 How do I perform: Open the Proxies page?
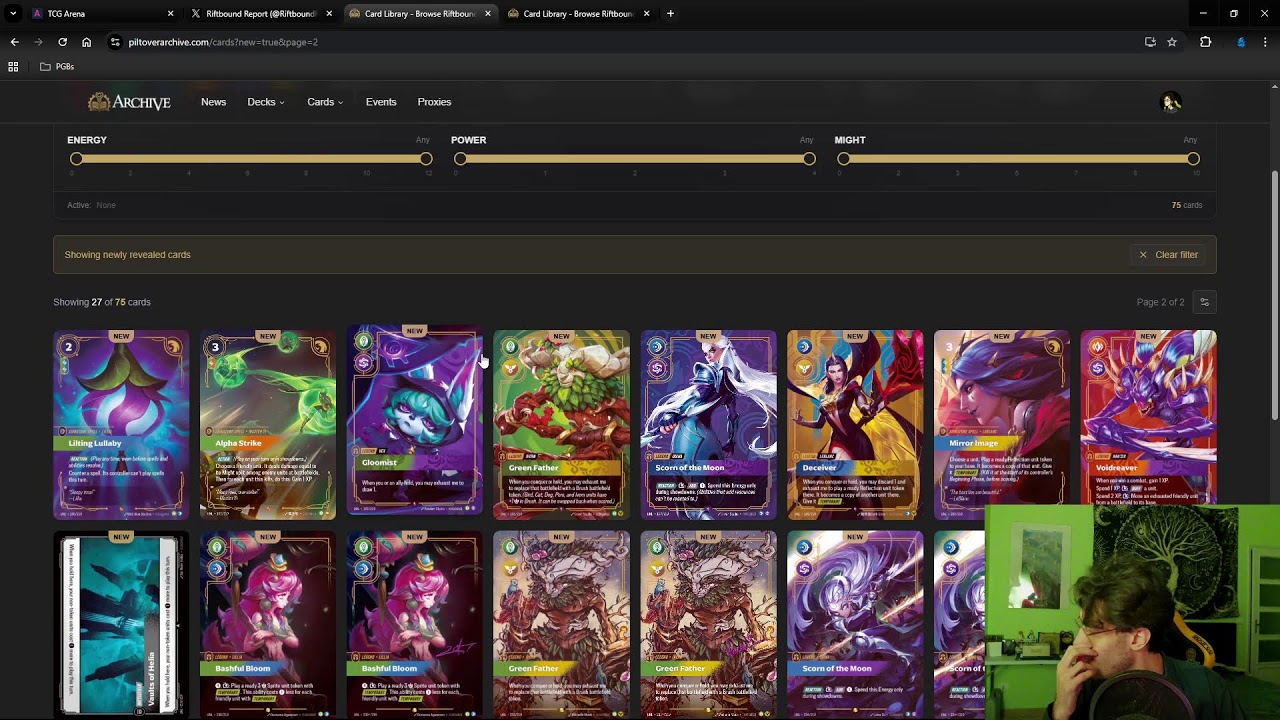434,102
